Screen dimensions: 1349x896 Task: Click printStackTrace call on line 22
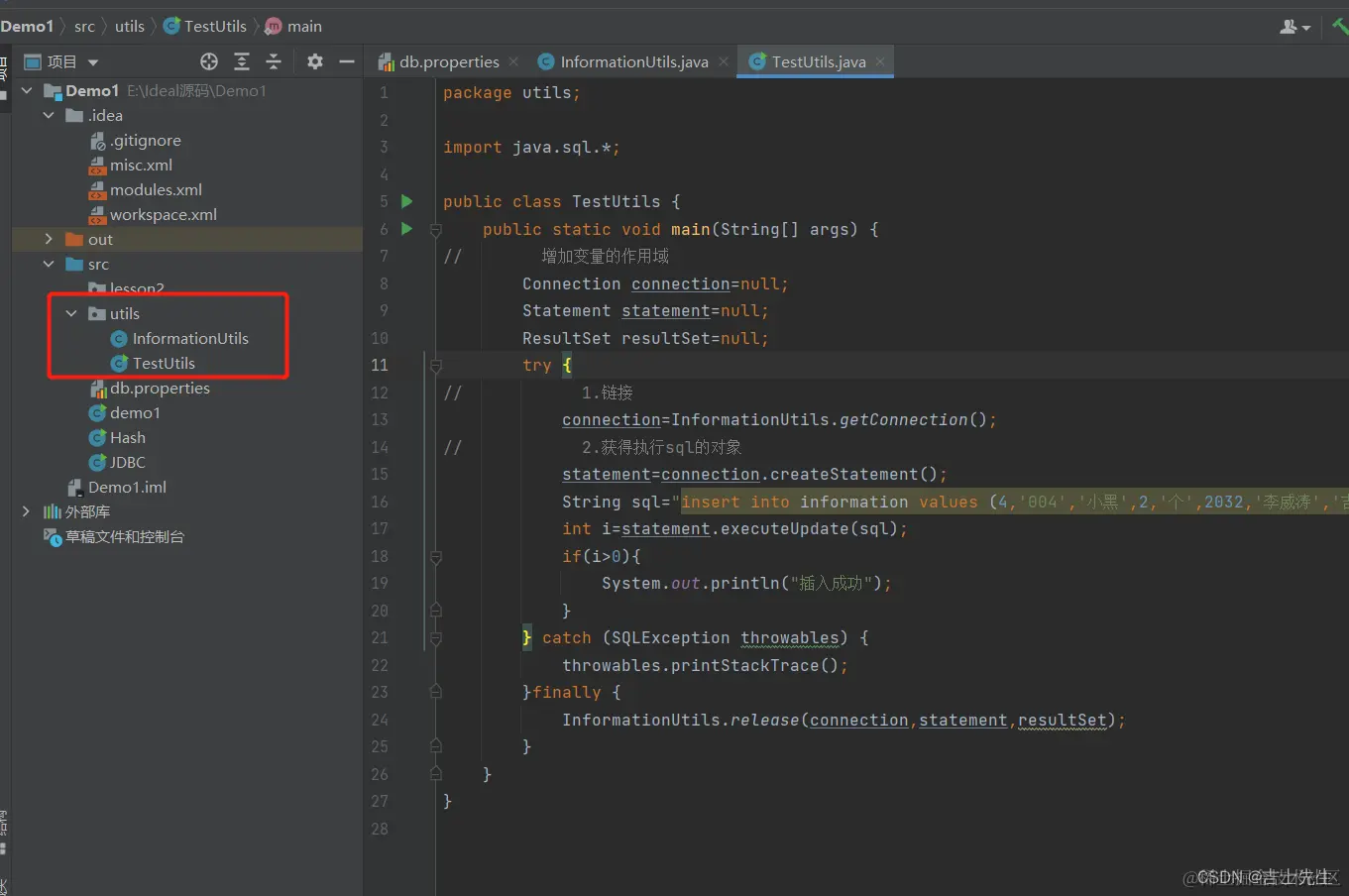point(745,665)
